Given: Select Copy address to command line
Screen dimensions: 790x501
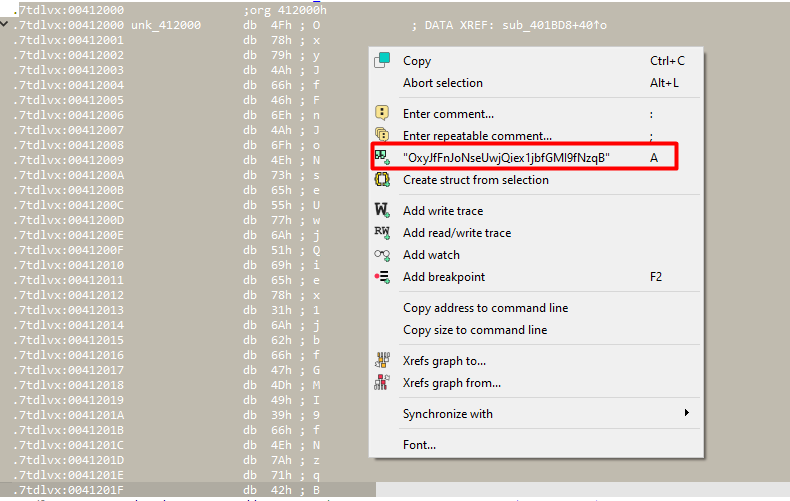Looking at the screenshot, I should (485, 308).
